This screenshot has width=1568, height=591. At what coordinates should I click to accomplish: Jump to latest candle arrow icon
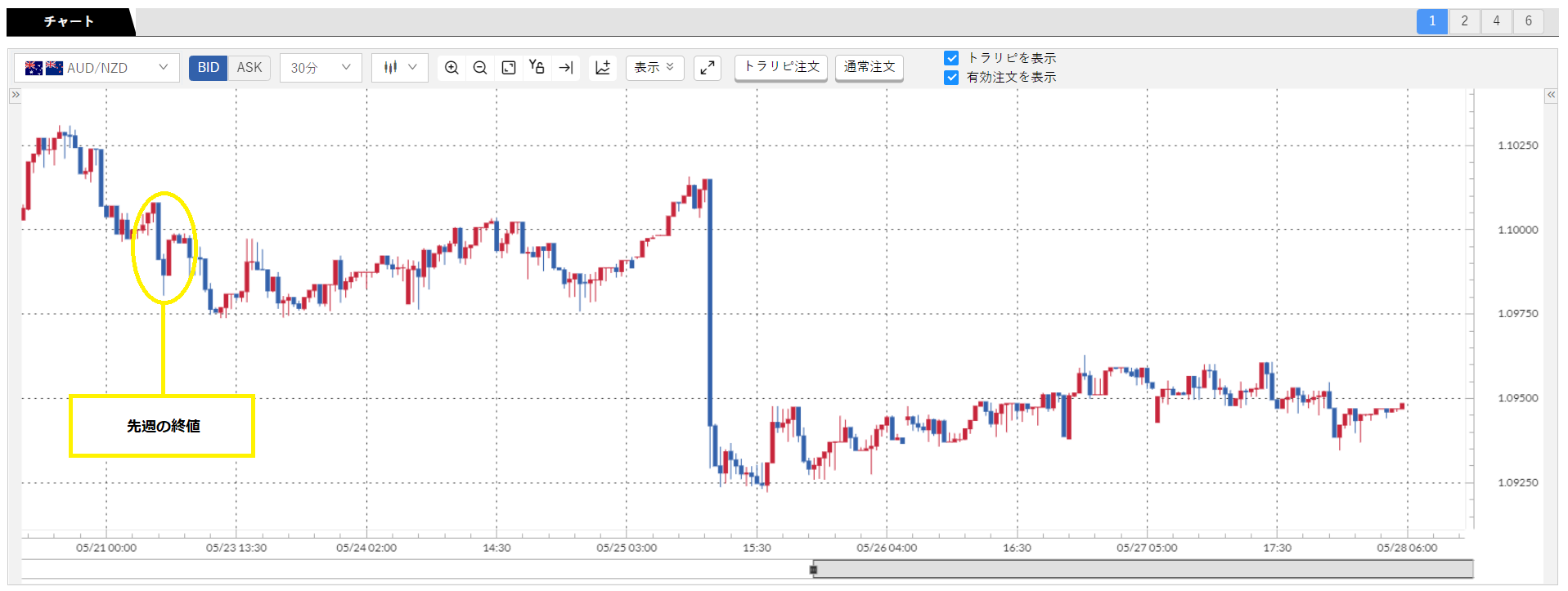[566, 68]
